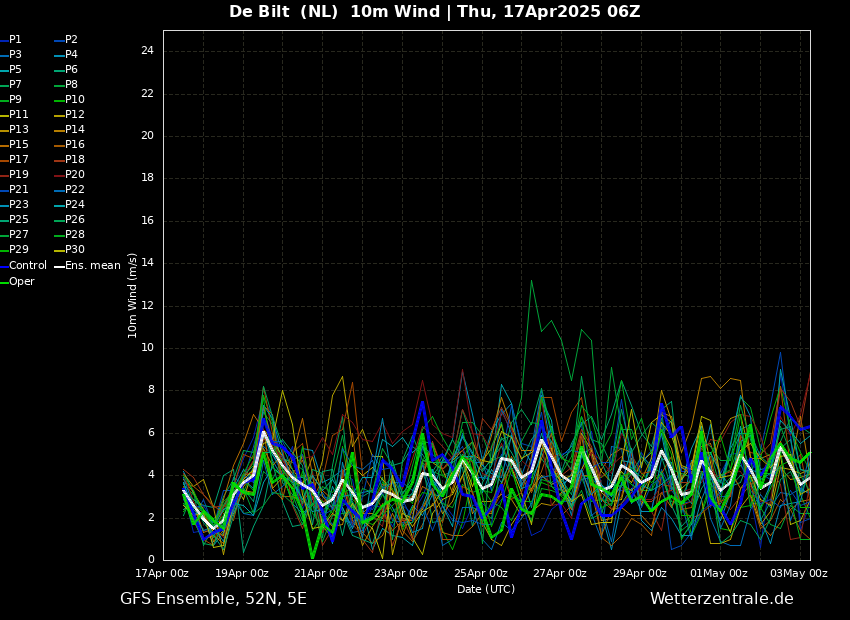
Task: Click the 03May 00z date tick label
Action: [x=798, y=574]
